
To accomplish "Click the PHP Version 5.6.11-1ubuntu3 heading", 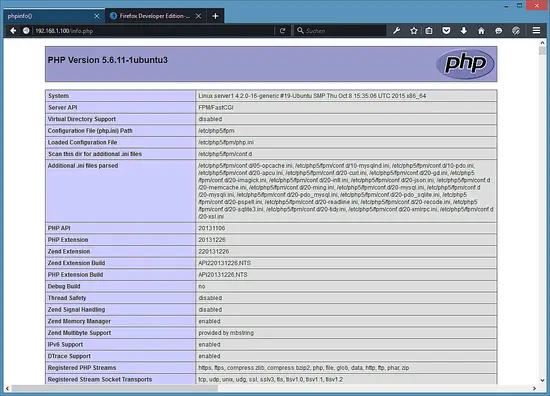I will 108,60.
